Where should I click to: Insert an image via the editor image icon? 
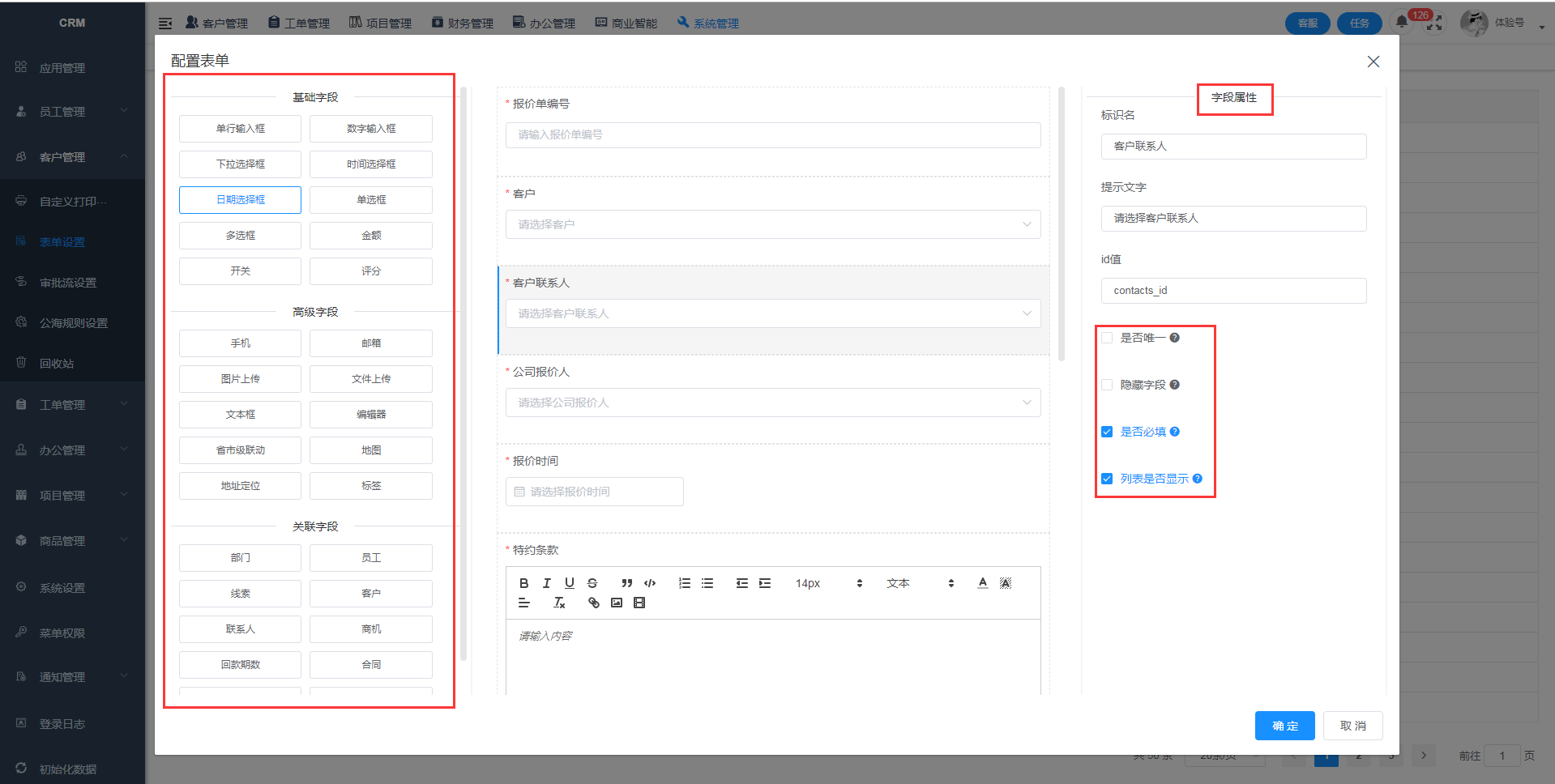tap(617, 603)
